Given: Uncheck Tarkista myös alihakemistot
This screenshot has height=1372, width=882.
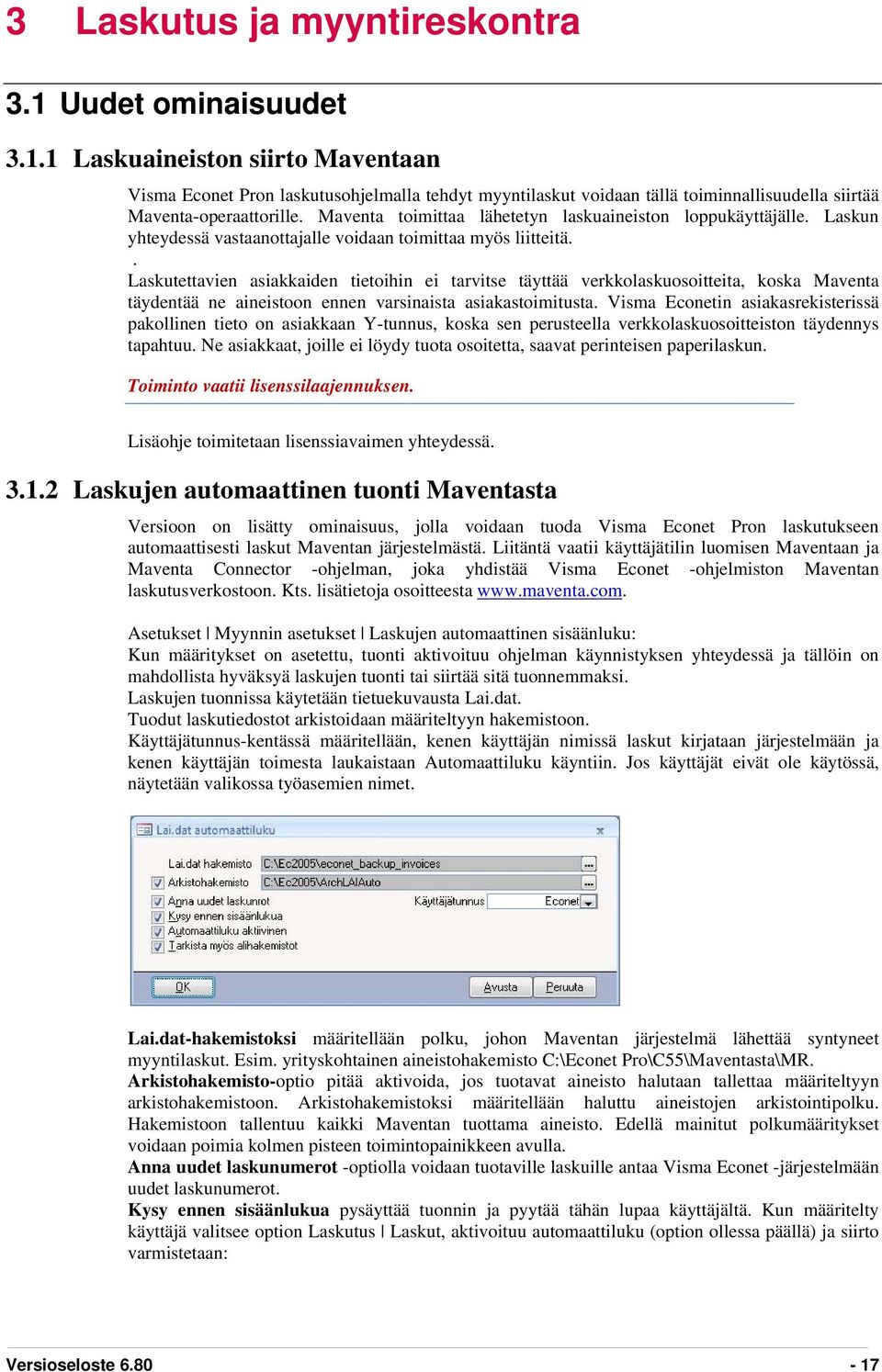Looking at the screenshot, I should click(158, 946).
